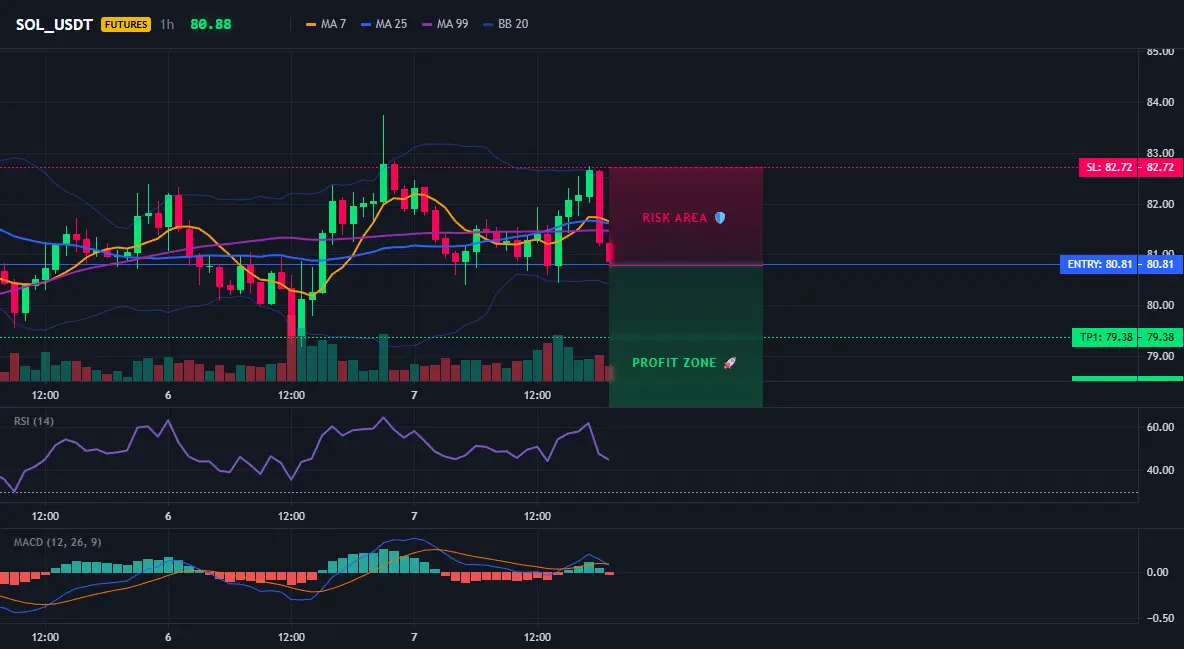Click date label 7 under the MACD panel
The height and width of the screenshot is (649, 1184).
tap(414, 637)
